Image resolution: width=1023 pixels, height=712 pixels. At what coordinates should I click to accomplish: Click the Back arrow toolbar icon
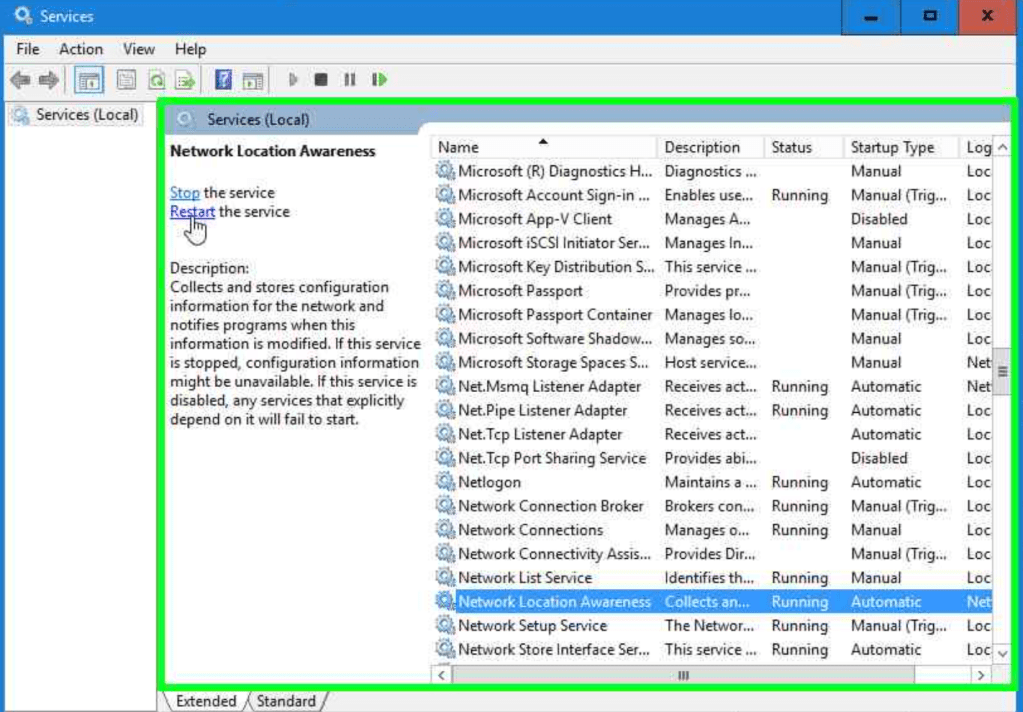click(19, 80)
